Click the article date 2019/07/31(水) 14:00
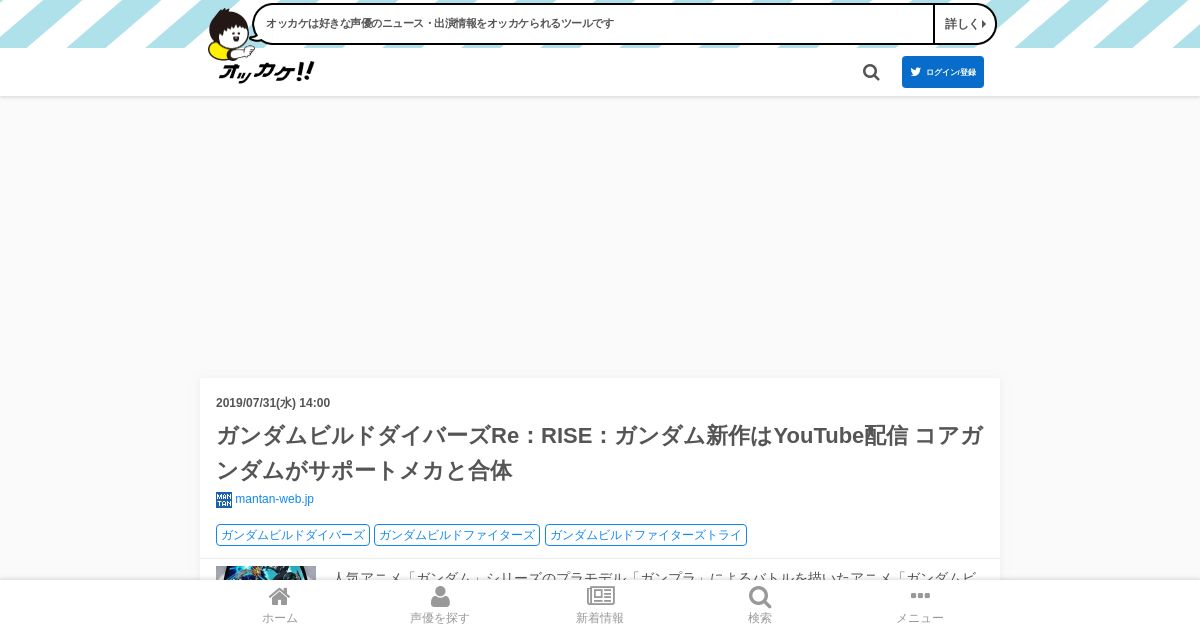 click(273, 403)
